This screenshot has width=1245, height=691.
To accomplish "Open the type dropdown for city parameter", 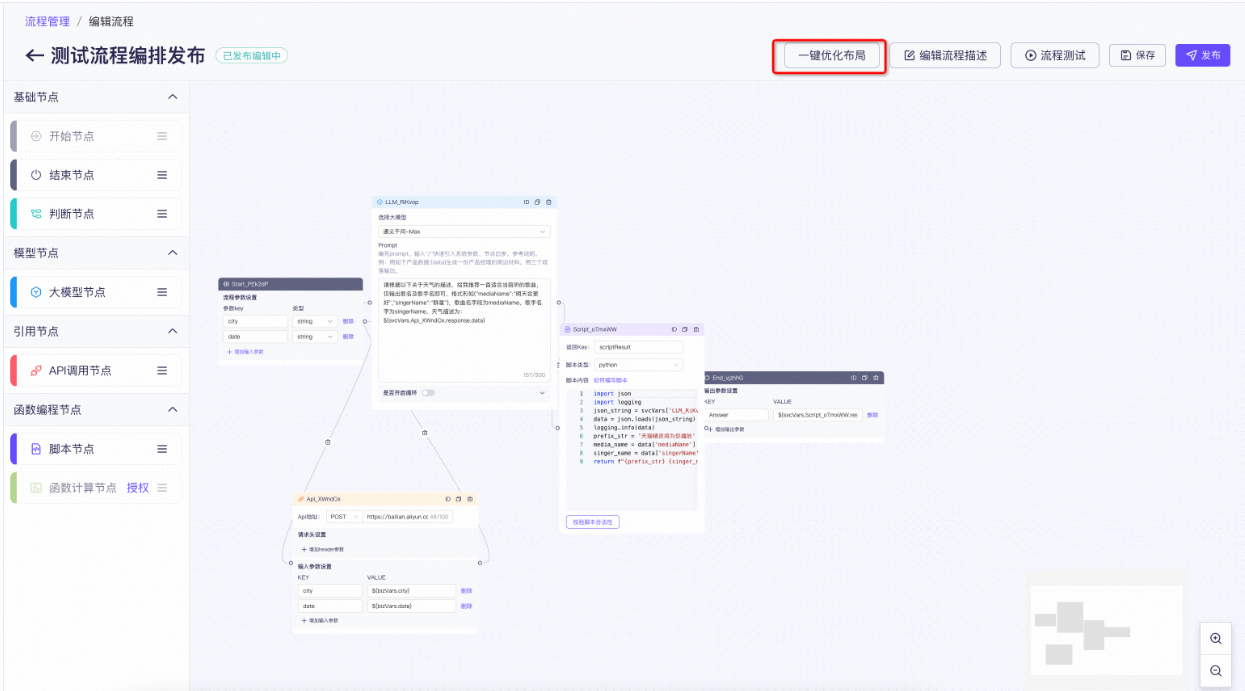I will (316, 321).
